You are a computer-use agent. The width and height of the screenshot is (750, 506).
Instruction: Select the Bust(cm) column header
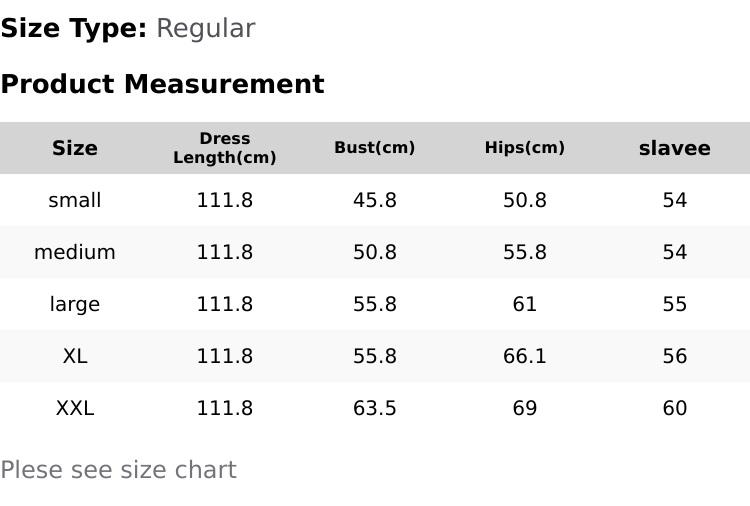coord(375,147)
